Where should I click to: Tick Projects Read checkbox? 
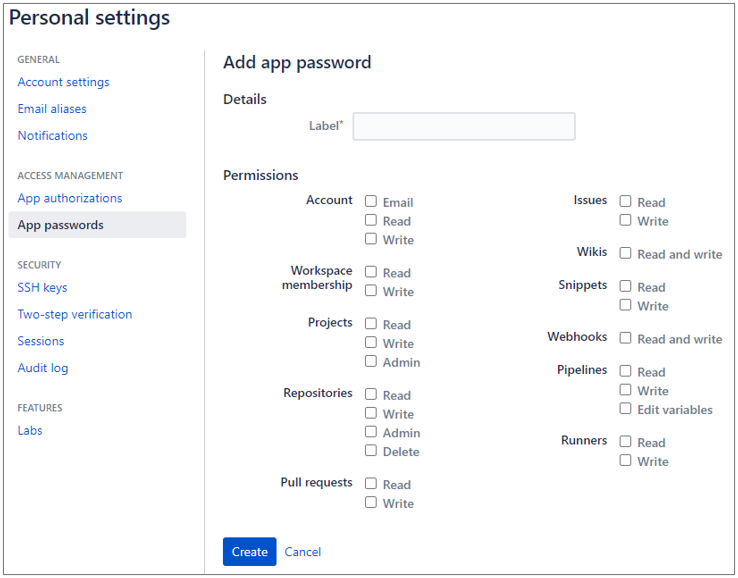coord(371,324)
